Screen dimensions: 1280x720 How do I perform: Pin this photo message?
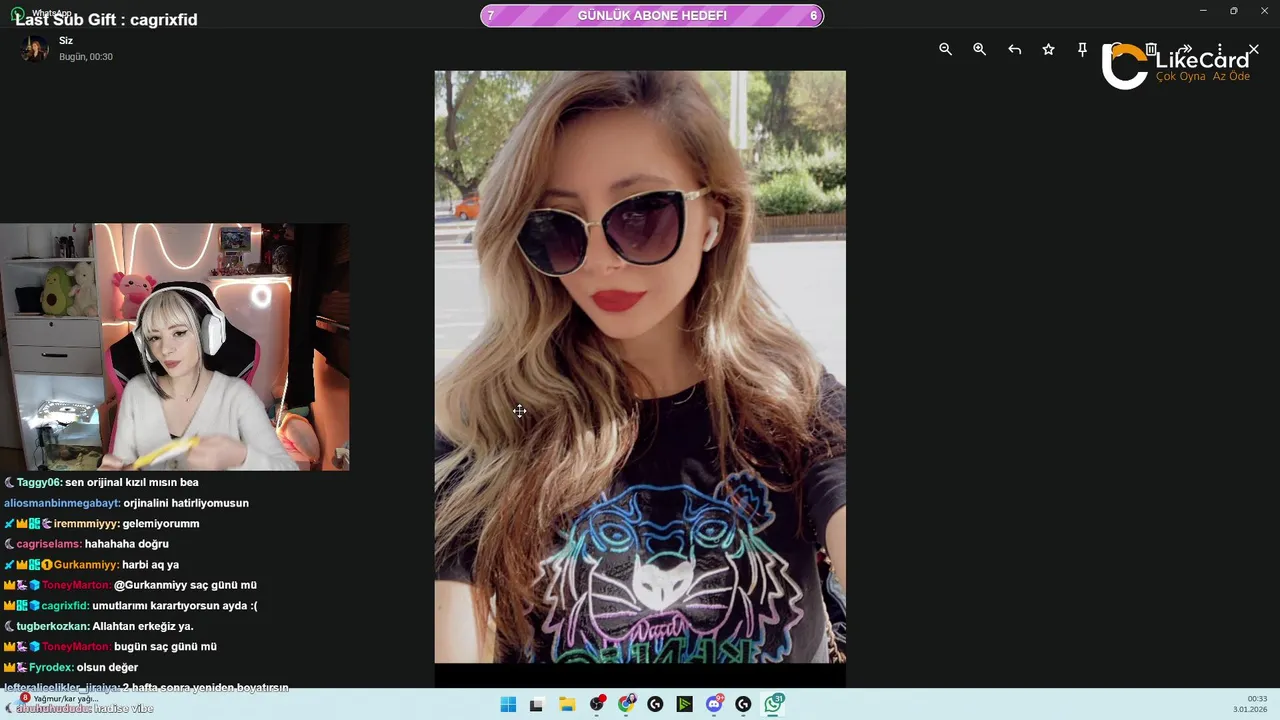1082,49
